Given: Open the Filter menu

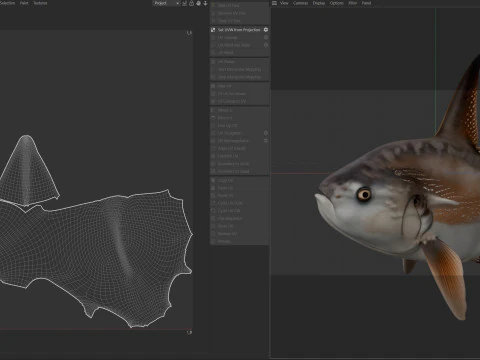Looking at the screenshot, I should 353,3.
